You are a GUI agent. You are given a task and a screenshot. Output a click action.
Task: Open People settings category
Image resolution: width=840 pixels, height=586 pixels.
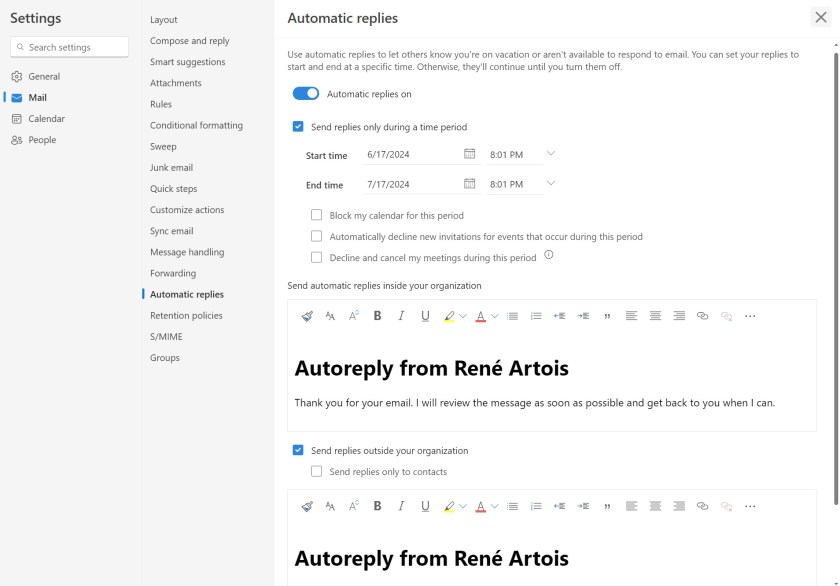tap(42, 140)
